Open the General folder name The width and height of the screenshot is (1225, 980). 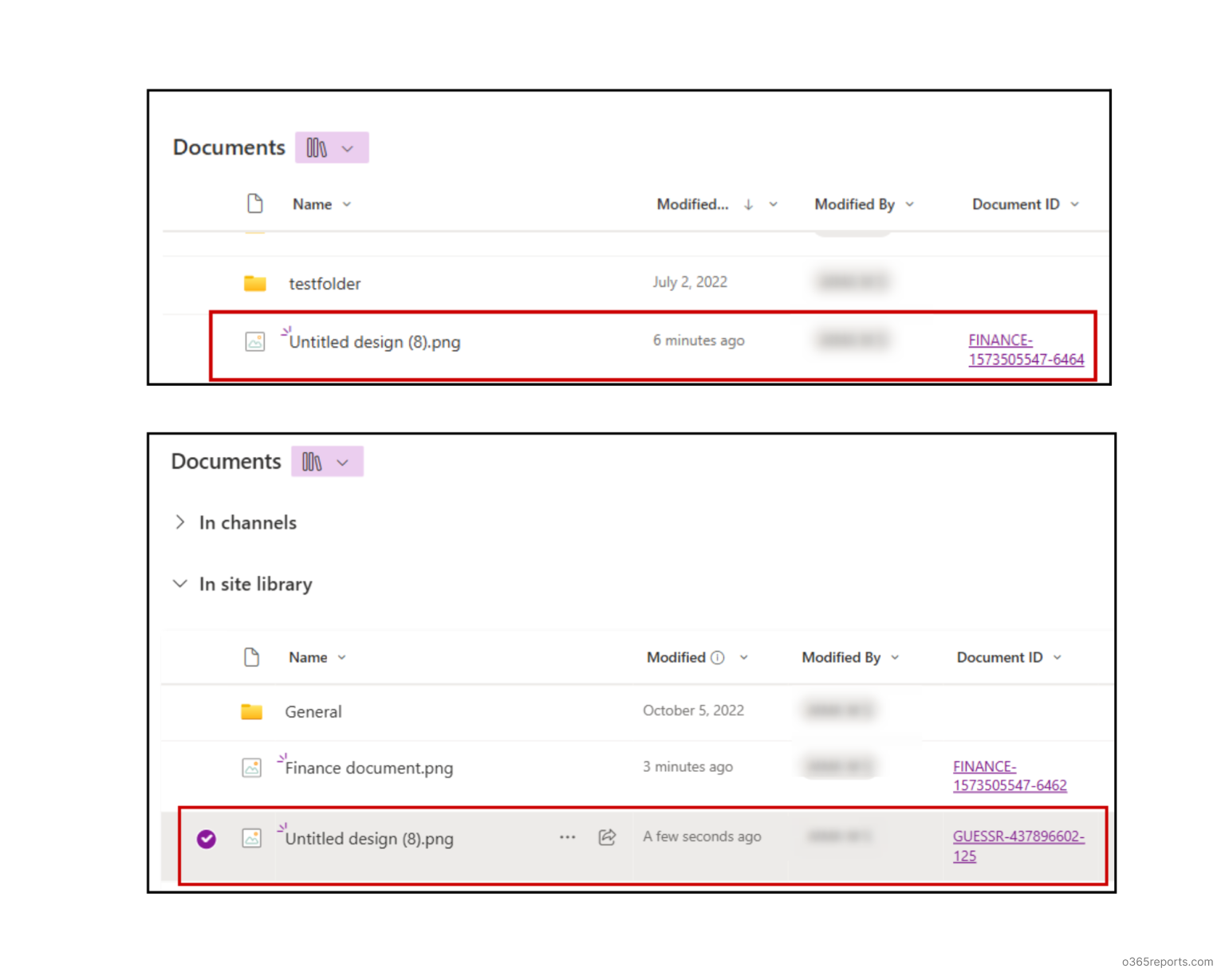[313, 712]
